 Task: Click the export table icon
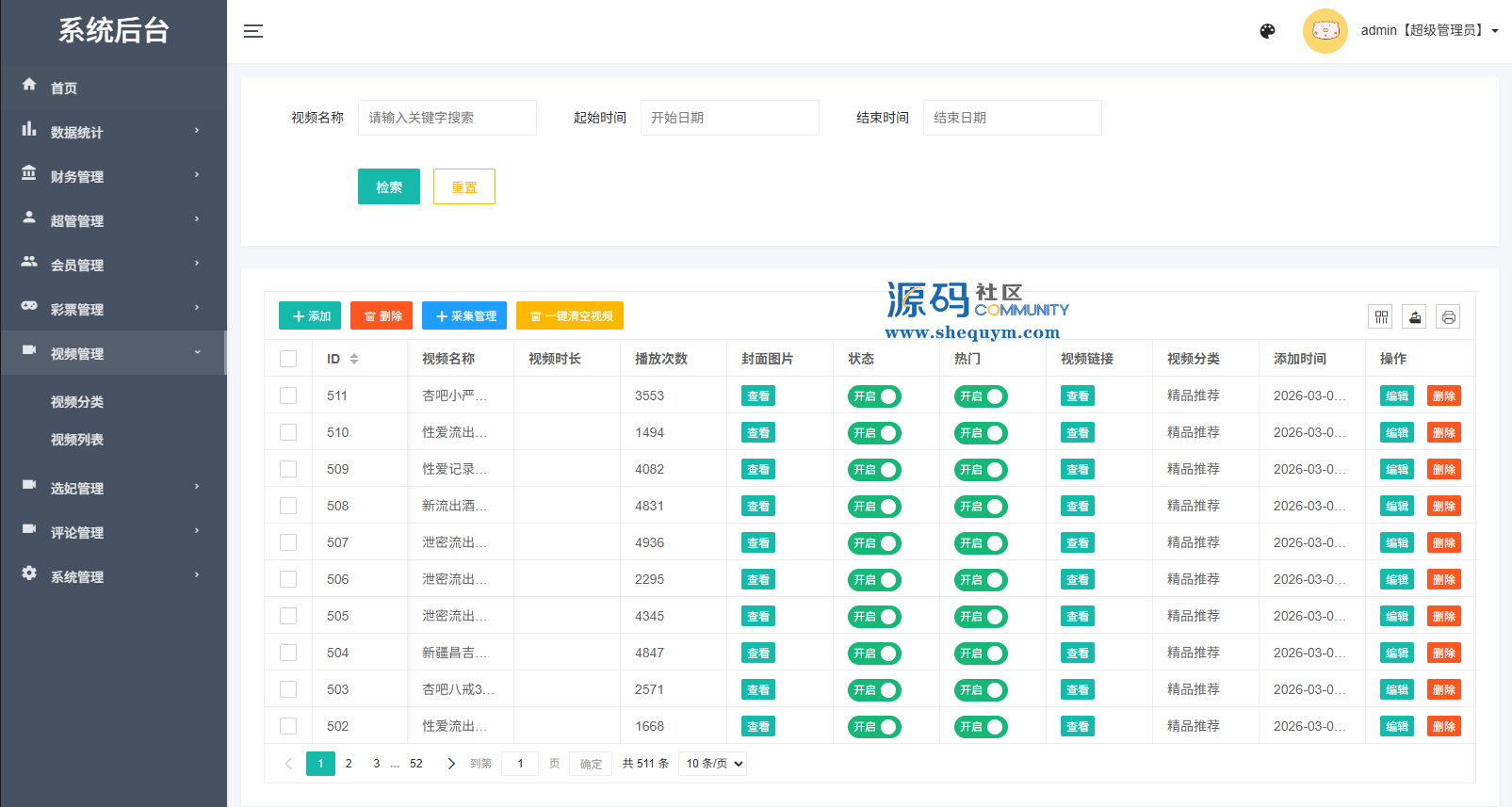pos(1414,317)
